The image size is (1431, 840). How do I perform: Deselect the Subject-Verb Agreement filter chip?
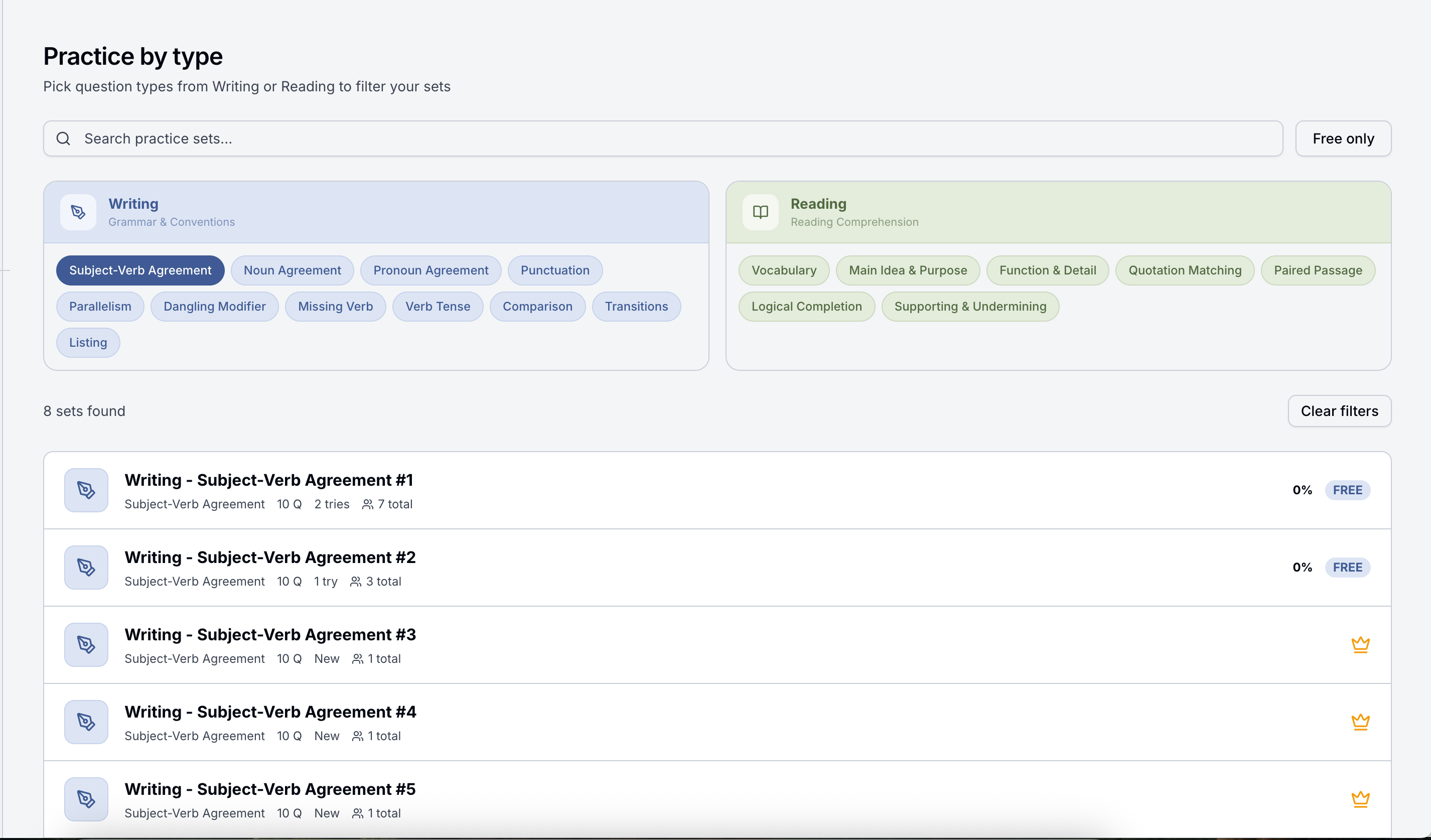click(x=139, y=270)
